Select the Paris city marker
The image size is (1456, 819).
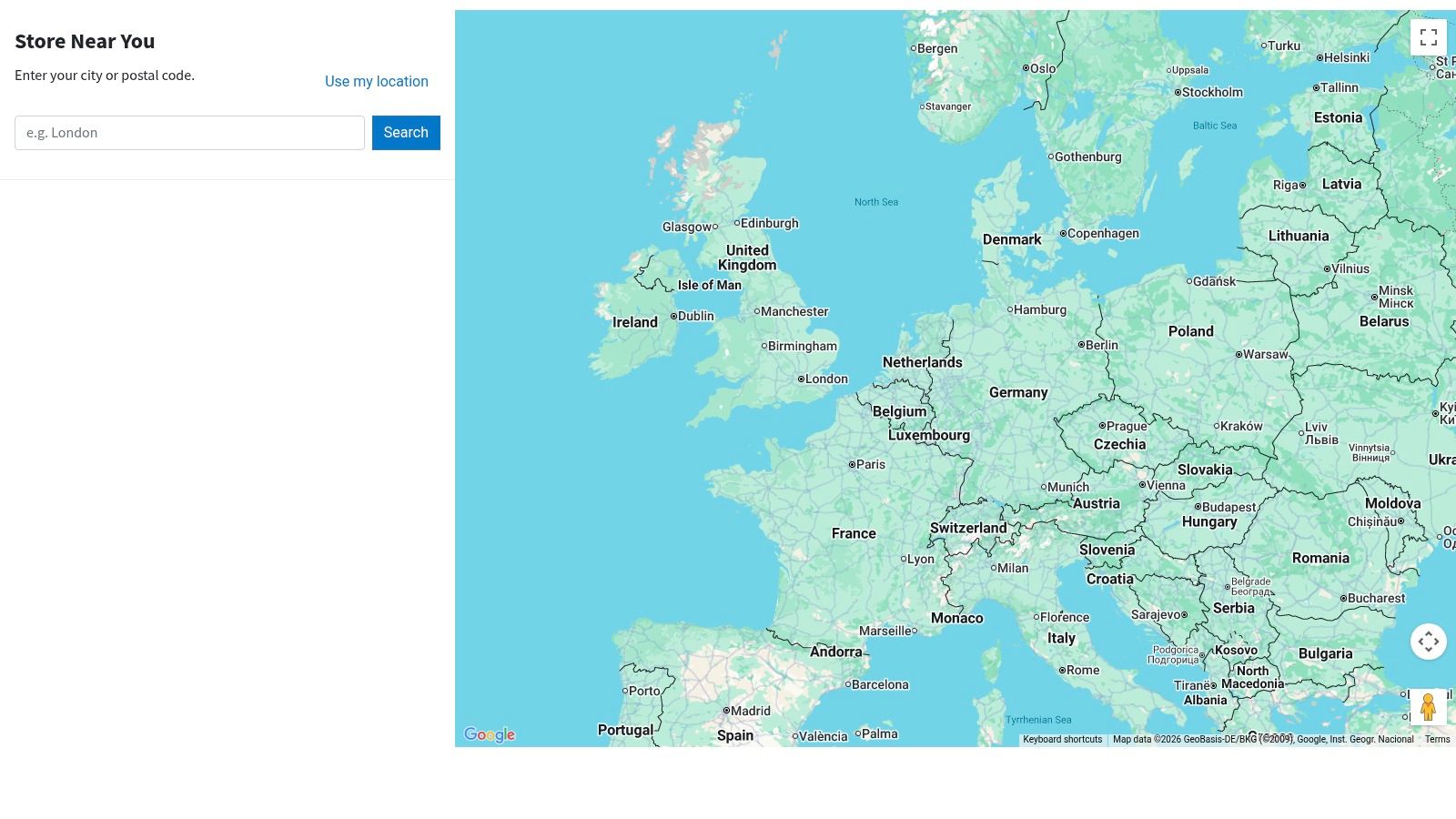click(x=853, y=464)
